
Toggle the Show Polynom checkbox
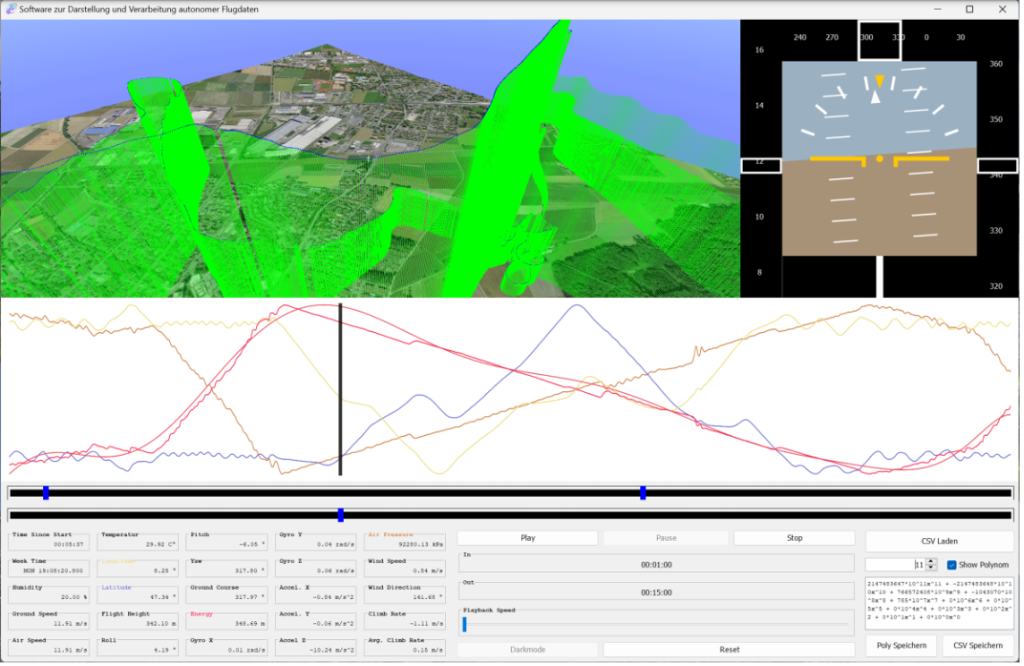(x=952, y=565)
